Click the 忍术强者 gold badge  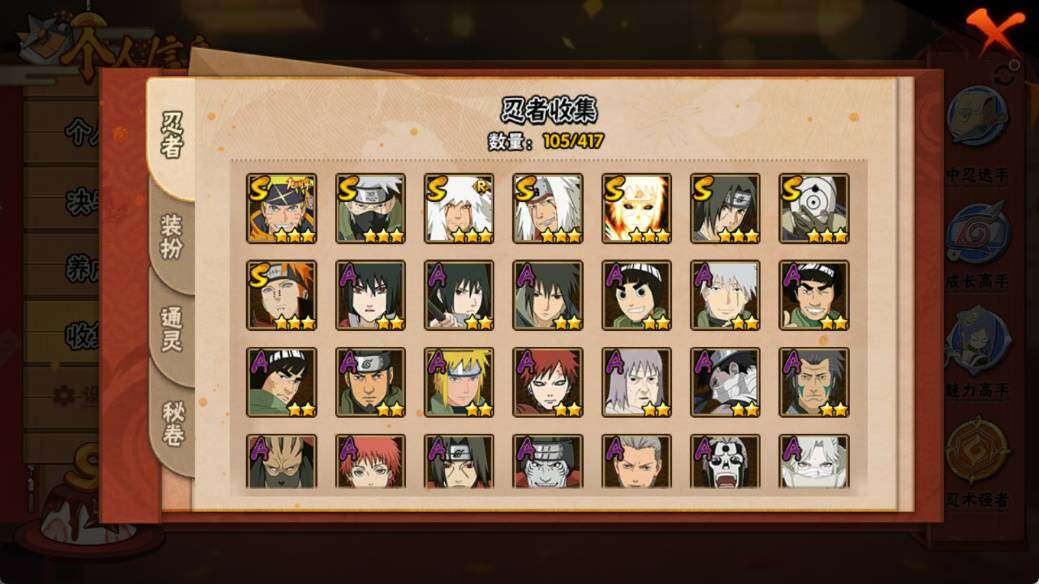click(977, 462)
